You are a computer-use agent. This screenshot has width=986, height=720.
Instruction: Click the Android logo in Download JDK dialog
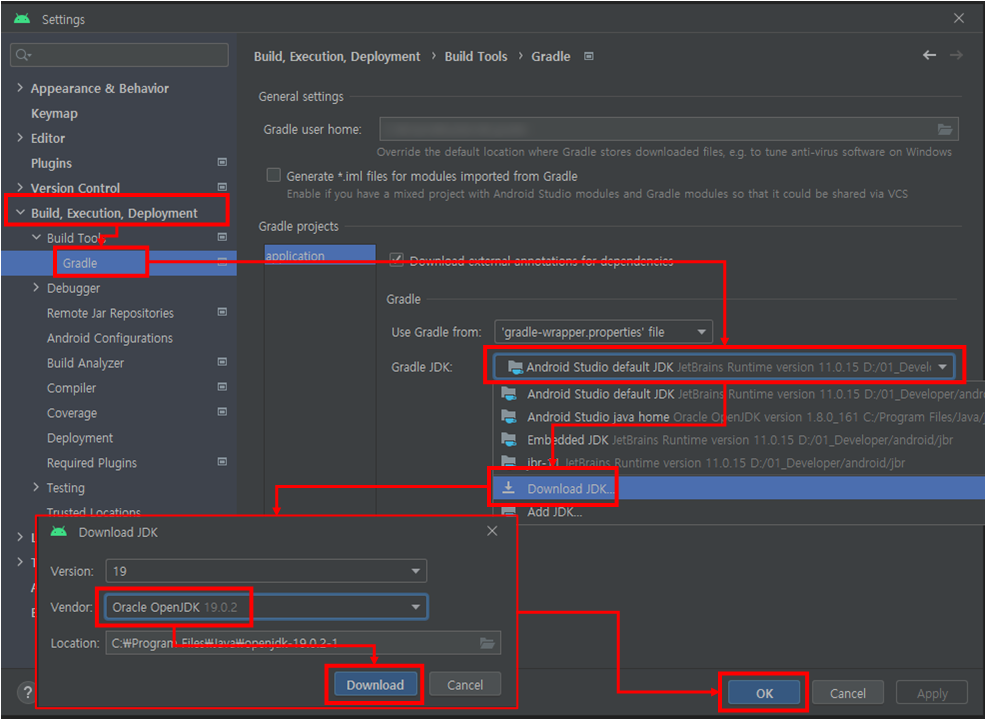click(58, 531)
